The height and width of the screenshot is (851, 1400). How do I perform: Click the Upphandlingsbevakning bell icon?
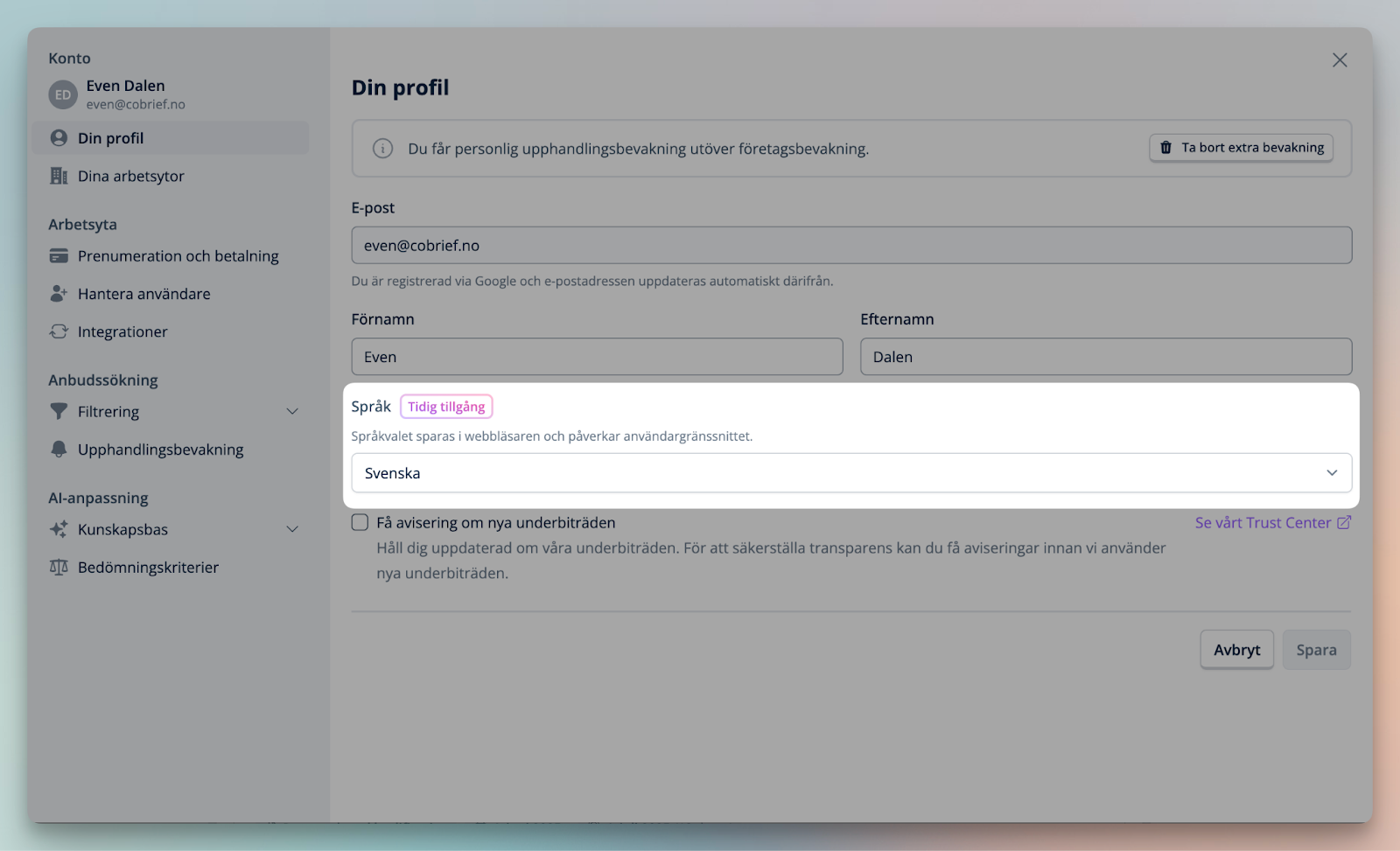(x=59, y=450)
